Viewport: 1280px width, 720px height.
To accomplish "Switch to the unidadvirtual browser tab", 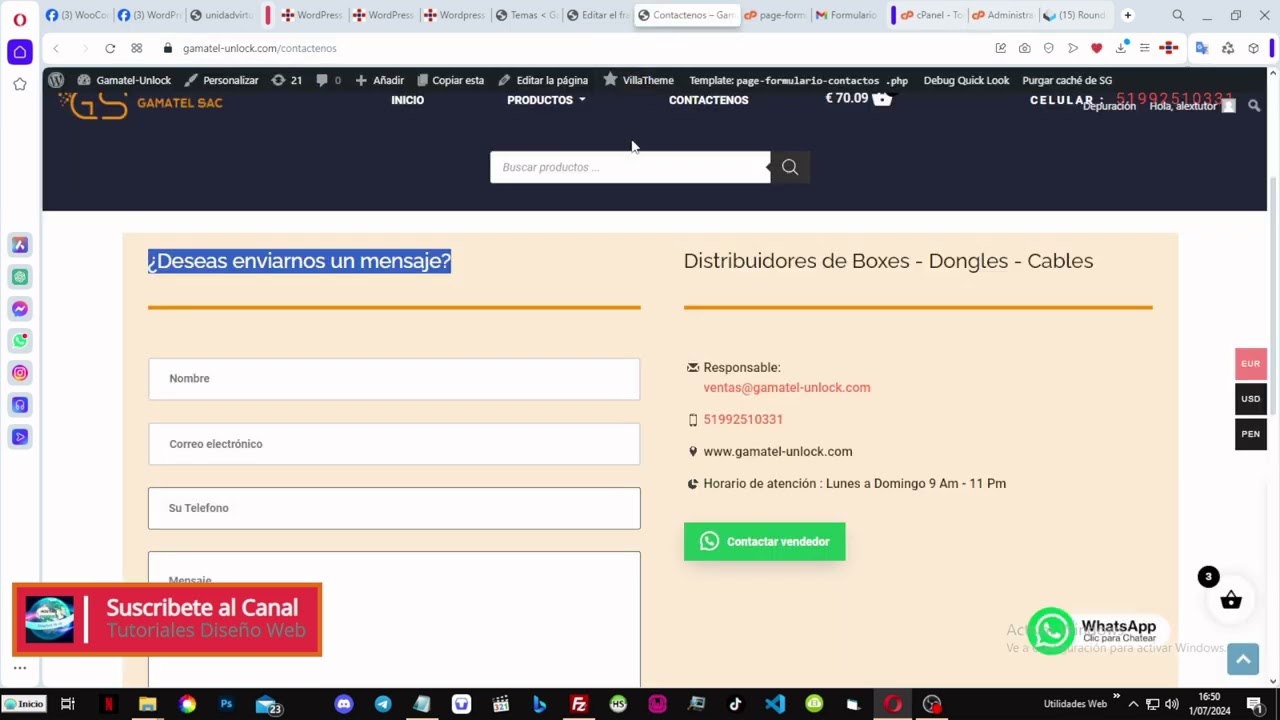I will point(221,15).
